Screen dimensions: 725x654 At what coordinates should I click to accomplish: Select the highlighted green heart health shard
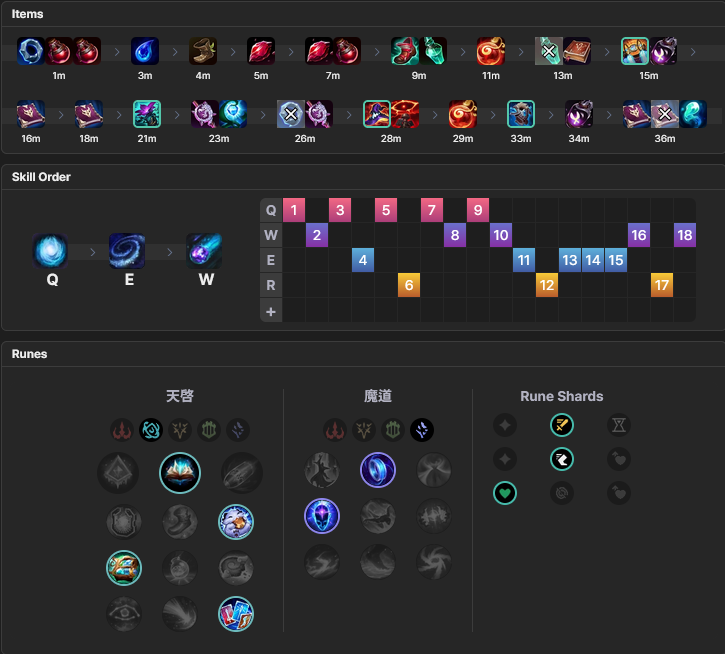coord(505,493)
